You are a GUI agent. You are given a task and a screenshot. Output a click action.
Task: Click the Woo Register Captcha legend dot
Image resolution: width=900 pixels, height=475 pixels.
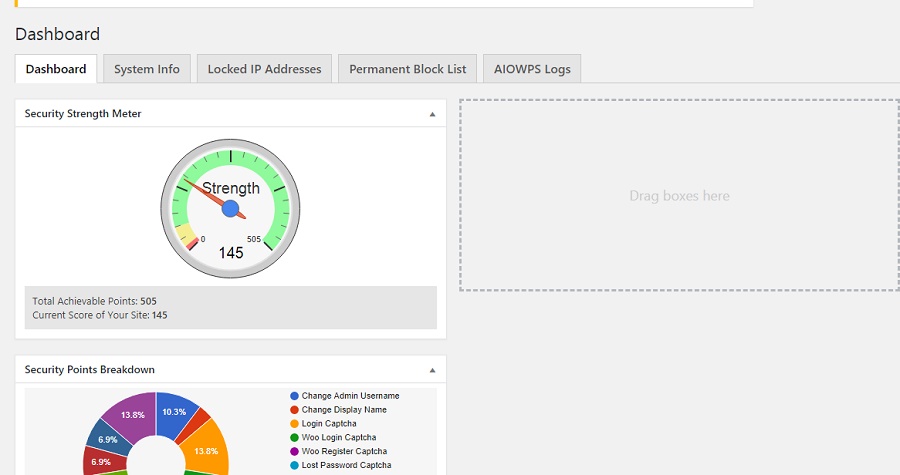tap(294, 451)
